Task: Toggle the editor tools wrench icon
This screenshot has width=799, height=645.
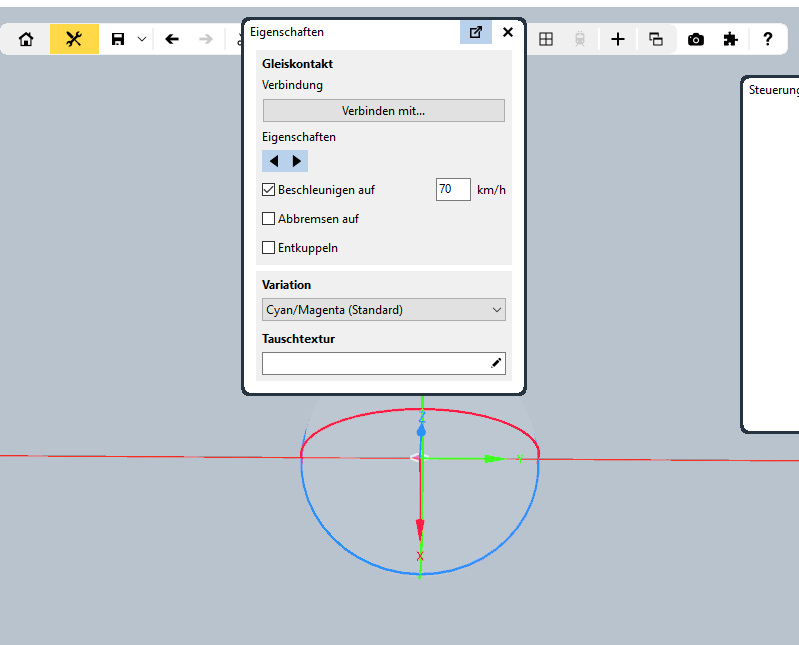Action: coord(74,39)
